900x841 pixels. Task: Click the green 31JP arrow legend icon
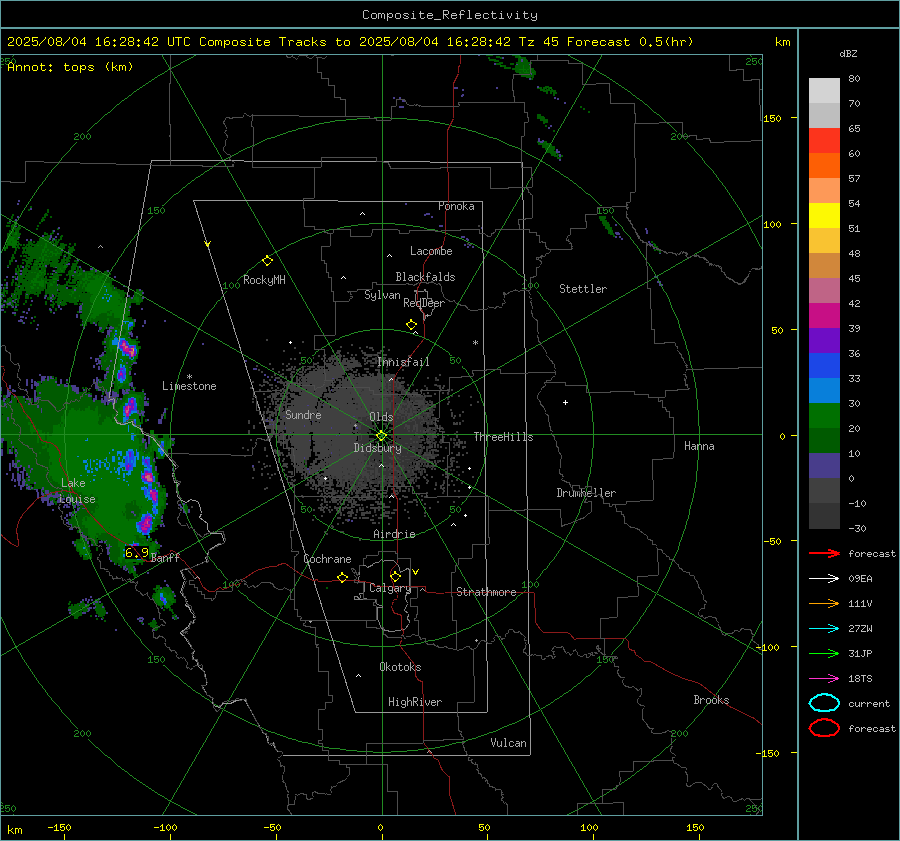pyautogui.click(x=825, y=653)
